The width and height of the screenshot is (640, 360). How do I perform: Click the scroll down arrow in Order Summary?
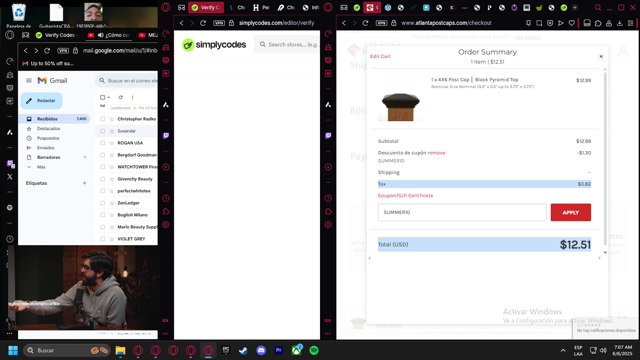pyautogui.click(x=605, y=252)
